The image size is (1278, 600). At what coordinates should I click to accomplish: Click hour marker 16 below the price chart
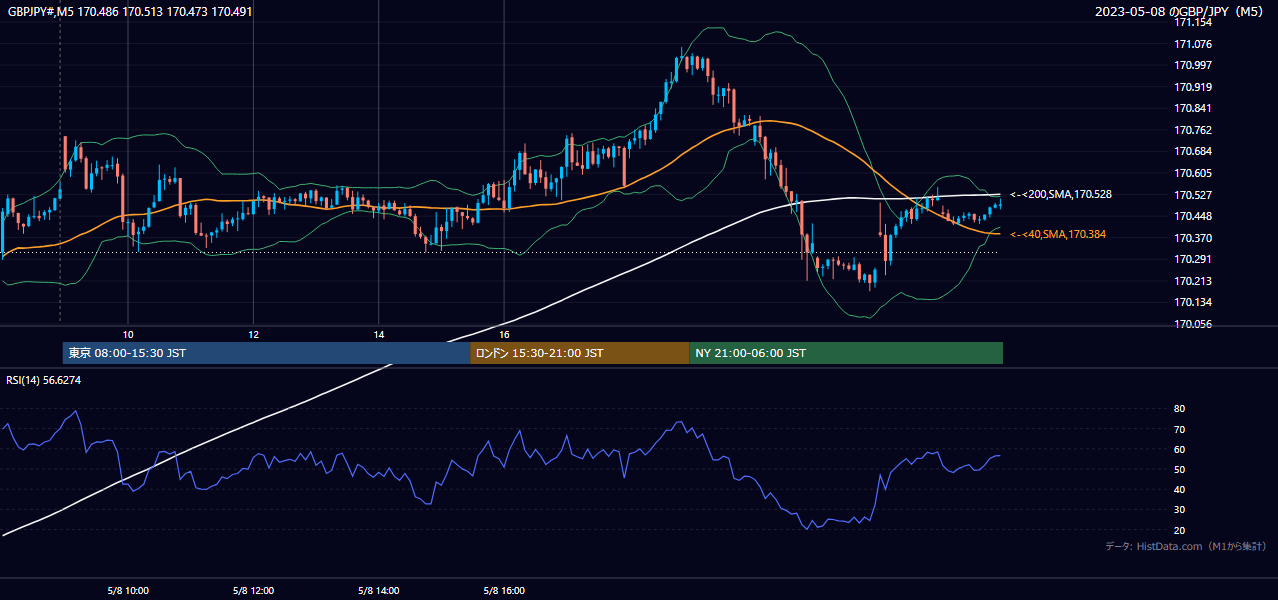(504, 334)
